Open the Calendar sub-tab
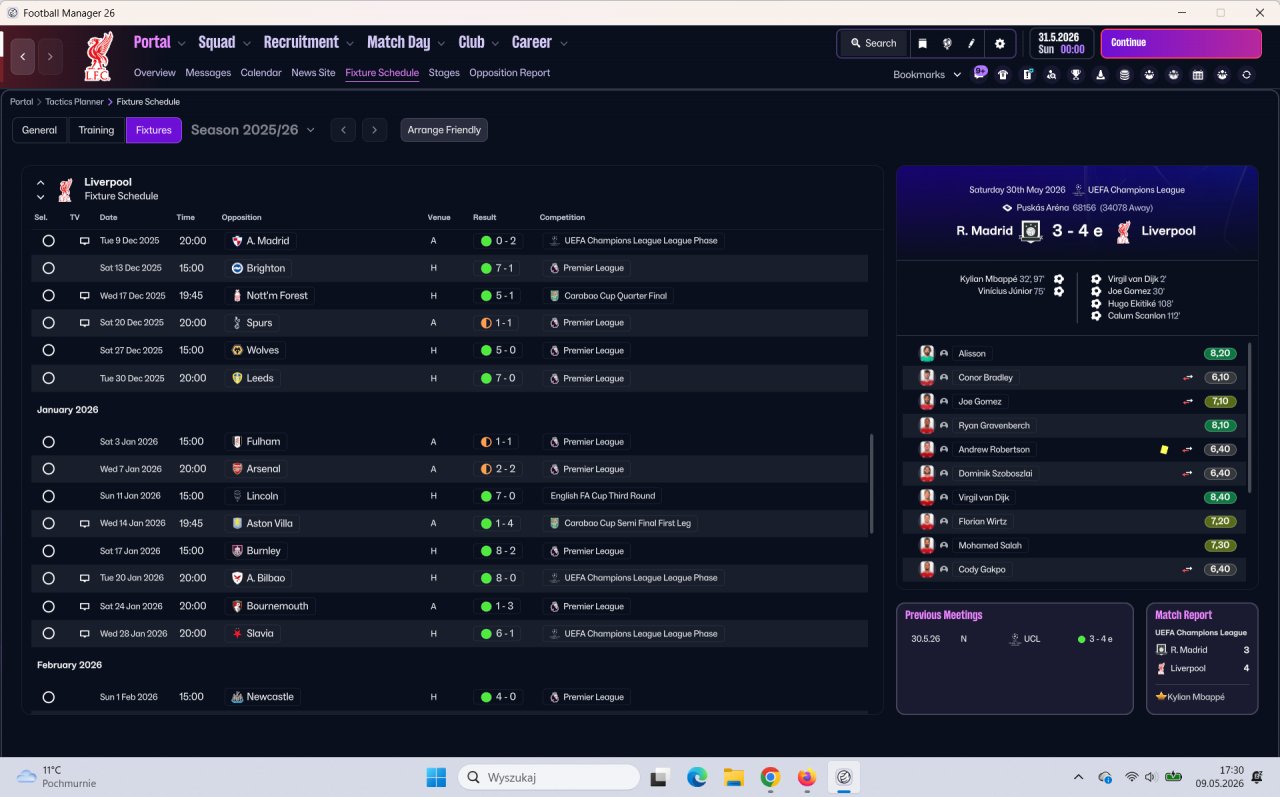 pos(261,73)
